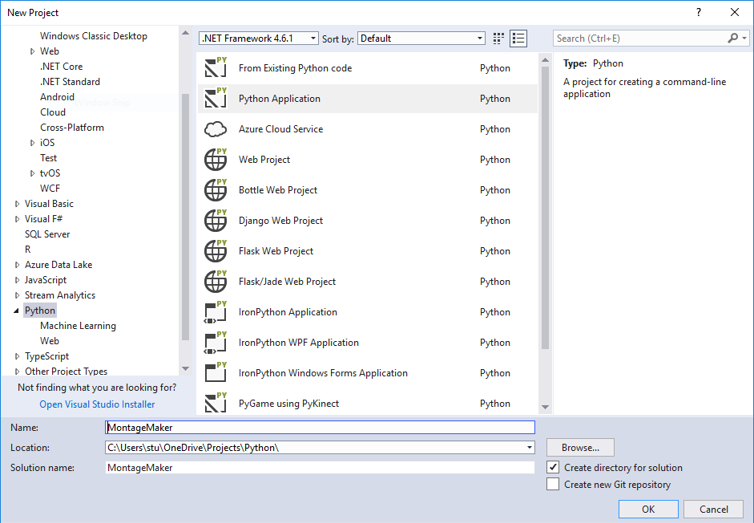Click the template list scroll up arrow
This screenshot has width=754, height=523.
[x=545, y=60]
